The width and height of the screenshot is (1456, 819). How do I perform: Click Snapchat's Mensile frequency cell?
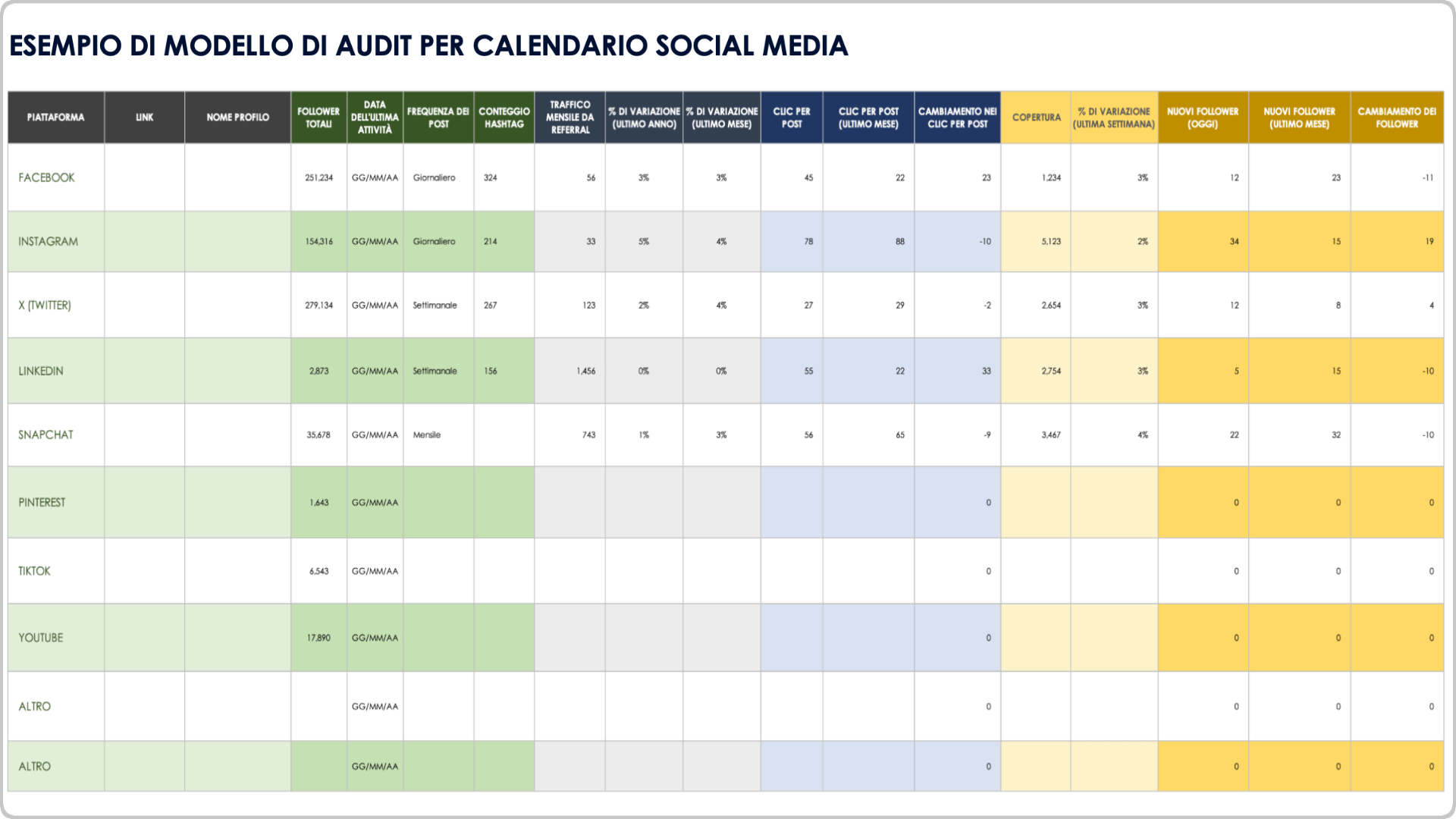click(x=438, y=435)
